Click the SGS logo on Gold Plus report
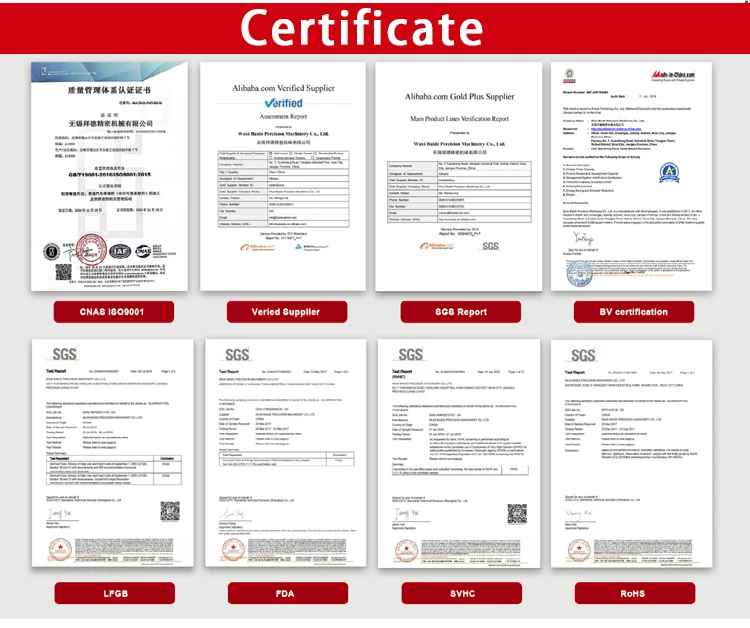 490,246
